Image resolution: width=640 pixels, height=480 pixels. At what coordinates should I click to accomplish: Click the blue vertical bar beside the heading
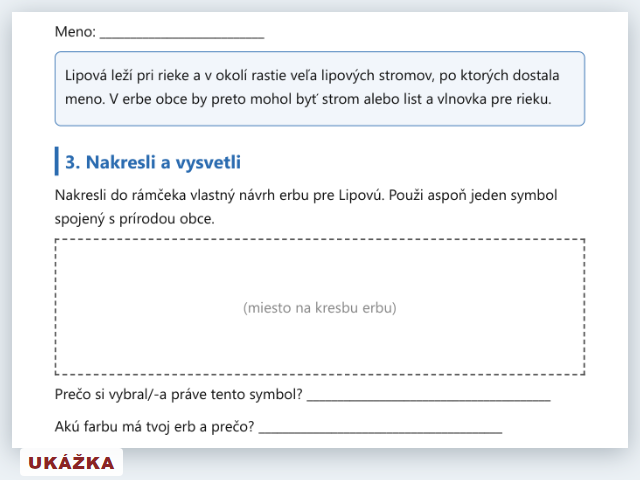pos(57,161)
